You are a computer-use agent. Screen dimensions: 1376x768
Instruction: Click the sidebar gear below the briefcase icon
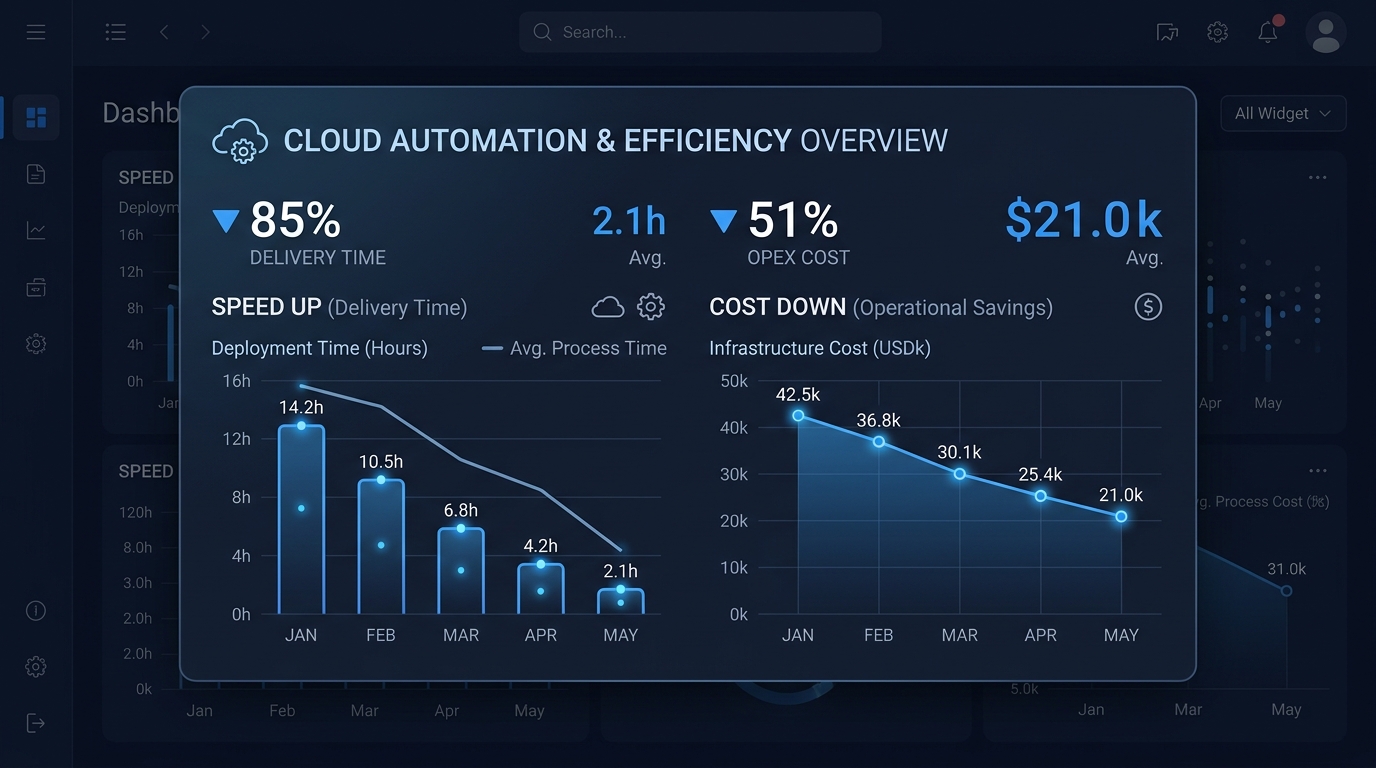(x=36, y=344)
